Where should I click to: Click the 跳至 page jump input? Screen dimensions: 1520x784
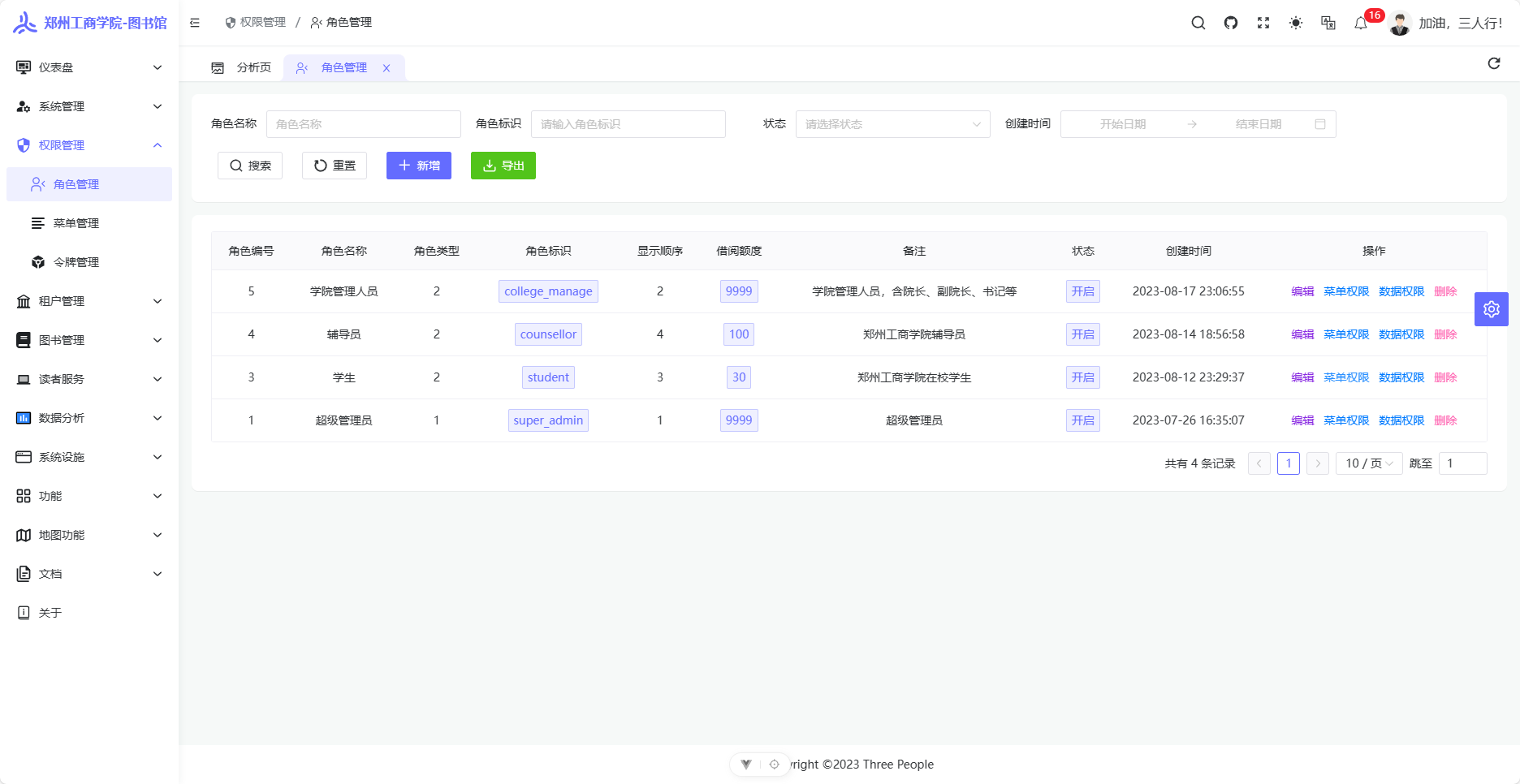click(1463, 463)
